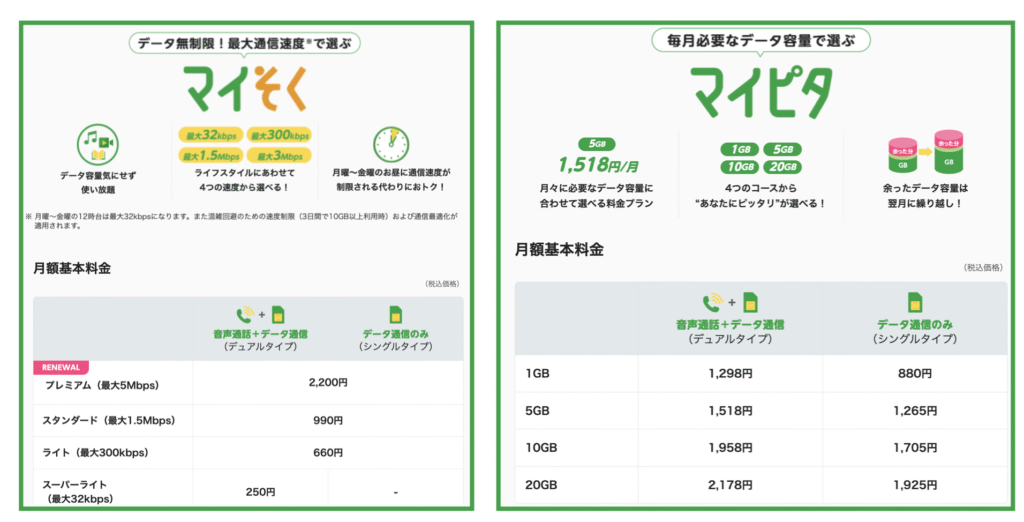Click the 20GB row label in マイピタ table

[x=541, y=485]
